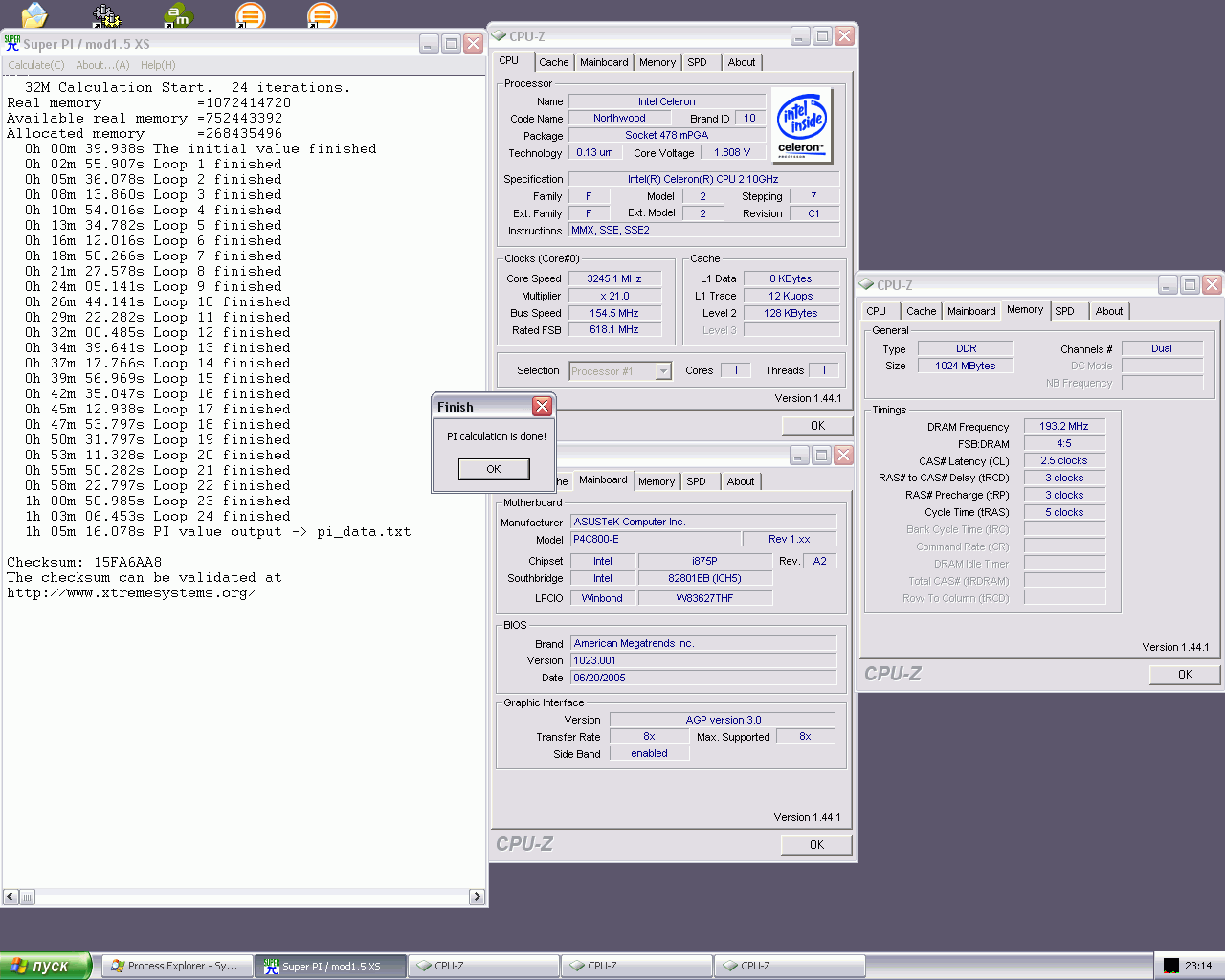Click the Name field 'Intel Celeron'
Viewport: 1225px width, 980px height.
pyautogui.click(x=667, y=101)
